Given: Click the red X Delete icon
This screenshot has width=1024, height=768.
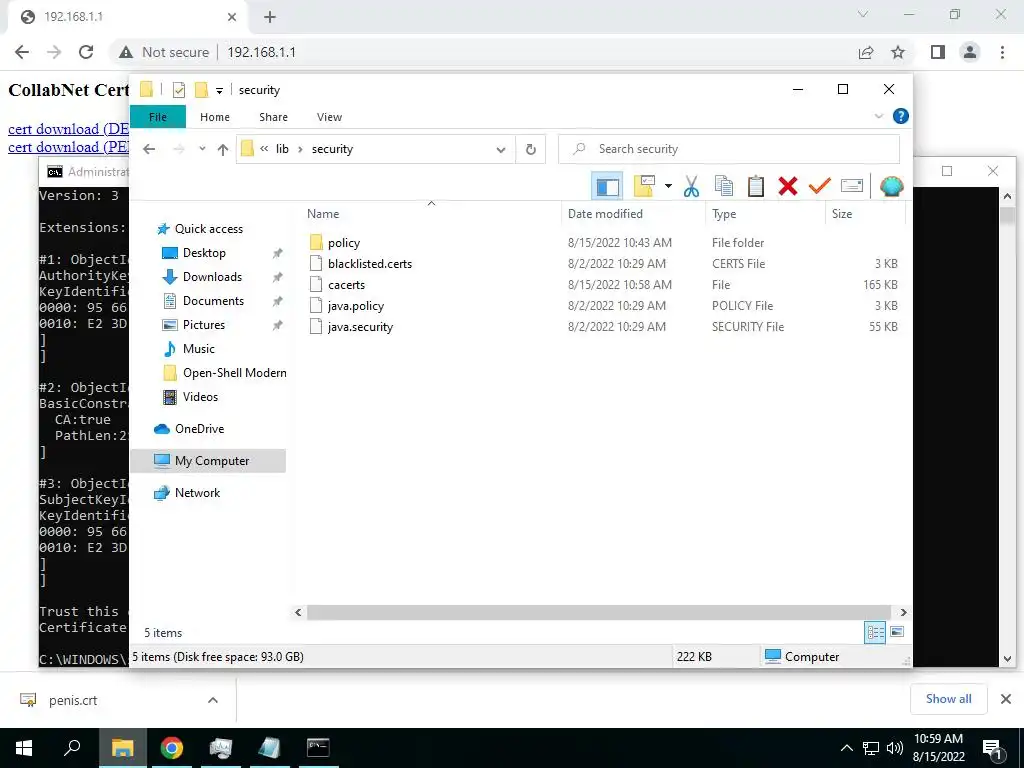Looking at the screenshot, I should [788, 186].
